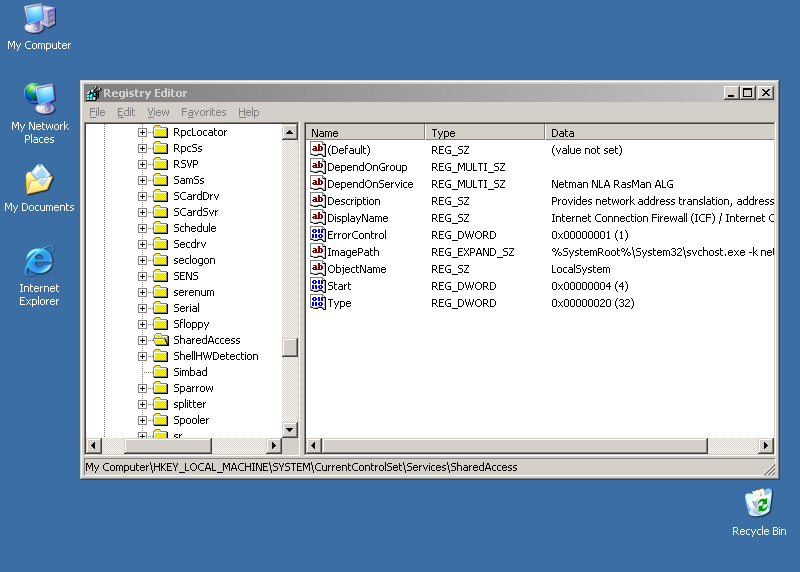Select the Spooler tree key label
Screen dimensions: 800x572
191,420
